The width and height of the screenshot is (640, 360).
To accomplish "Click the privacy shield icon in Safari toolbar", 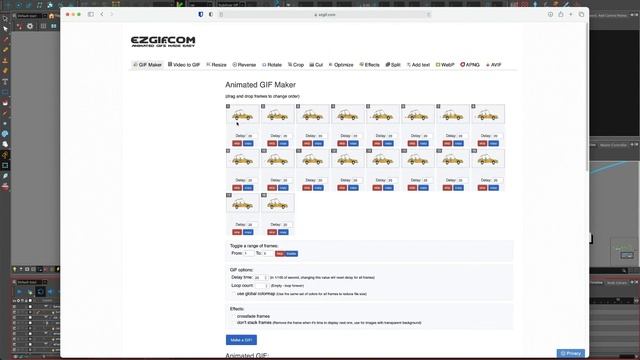I will click(200, 14).
